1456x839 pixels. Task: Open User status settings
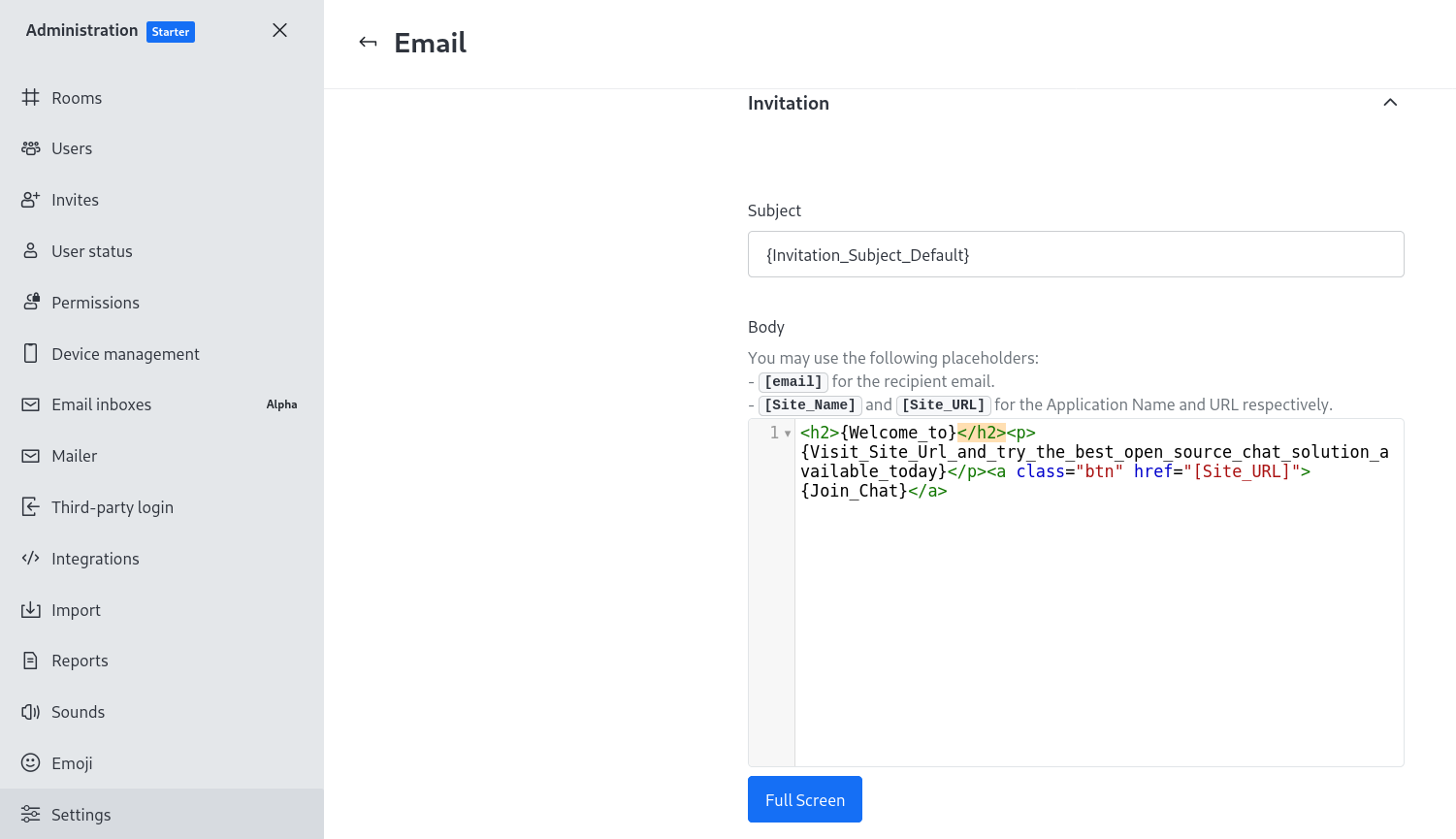point(162,251)
